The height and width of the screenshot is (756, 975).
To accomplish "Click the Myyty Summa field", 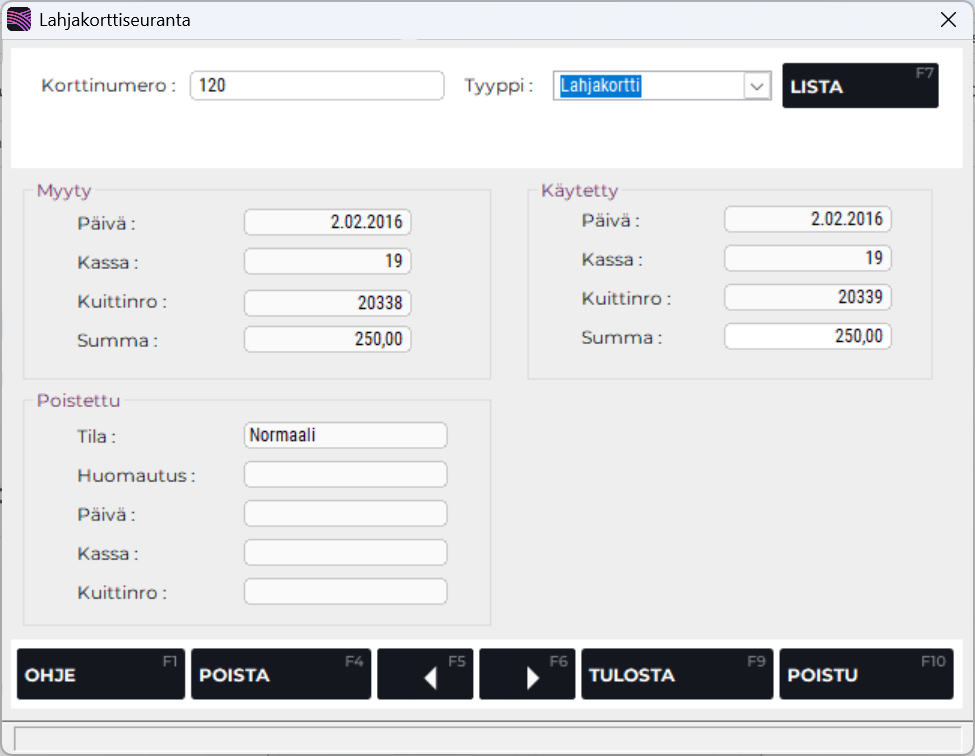I will (327, 339).
